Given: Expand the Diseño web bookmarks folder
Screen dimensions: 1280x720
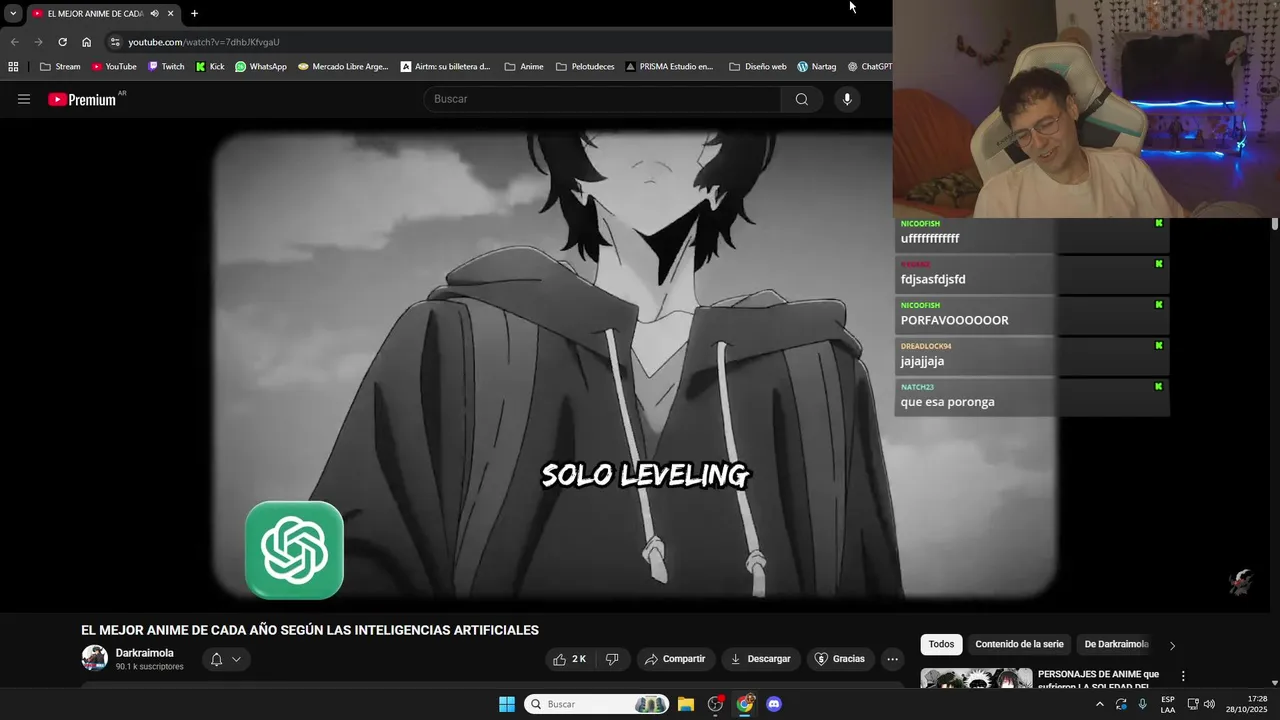Looking at the screenshot, I should click(x=758, y=67).
